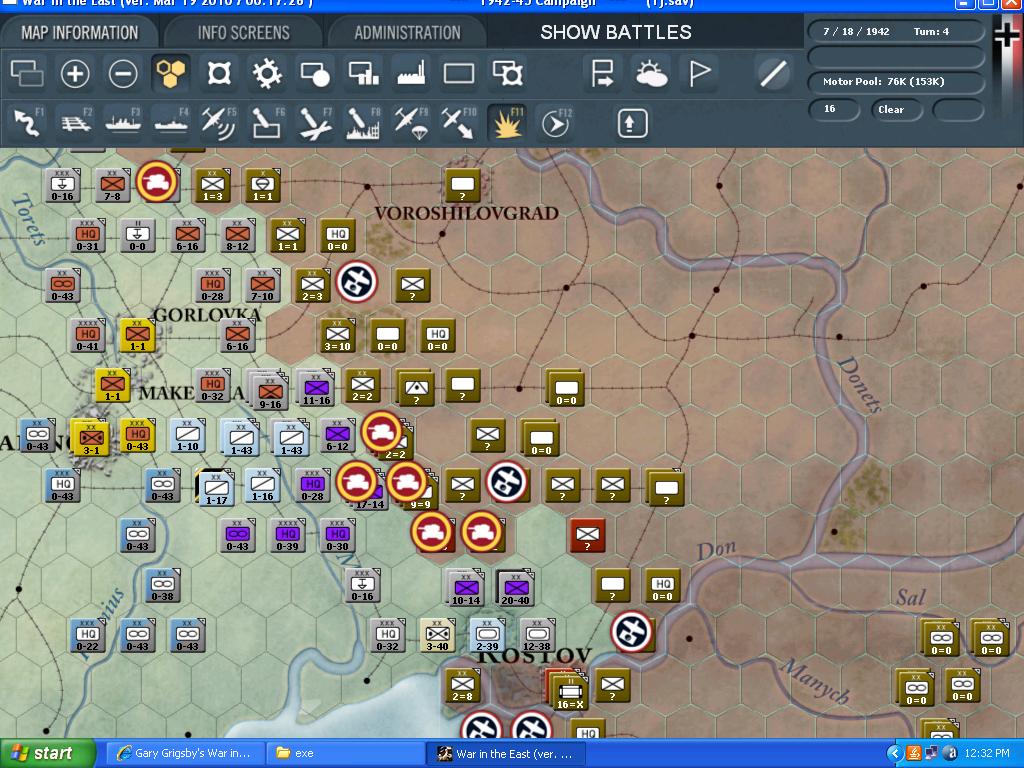Viewport: 1024px width, 768px height.
Task: Select F7 bomb airfield mode
Action: [315, 122]
